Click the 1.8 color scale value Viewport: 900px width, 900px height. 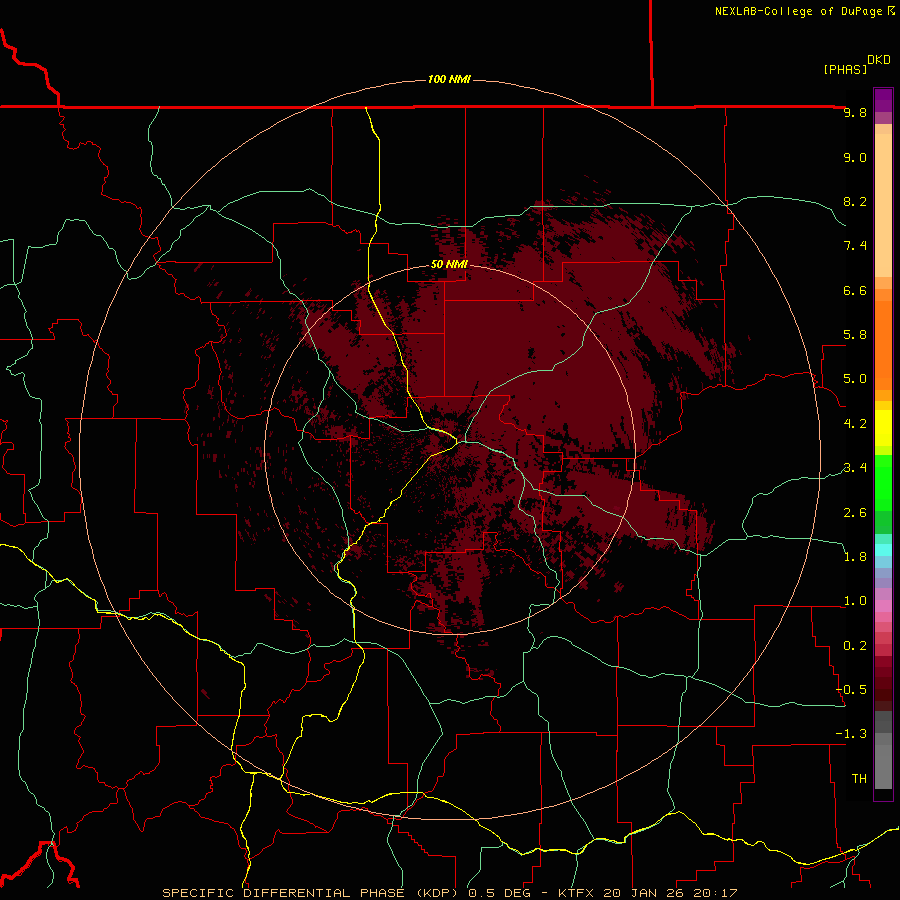(855, 557)
